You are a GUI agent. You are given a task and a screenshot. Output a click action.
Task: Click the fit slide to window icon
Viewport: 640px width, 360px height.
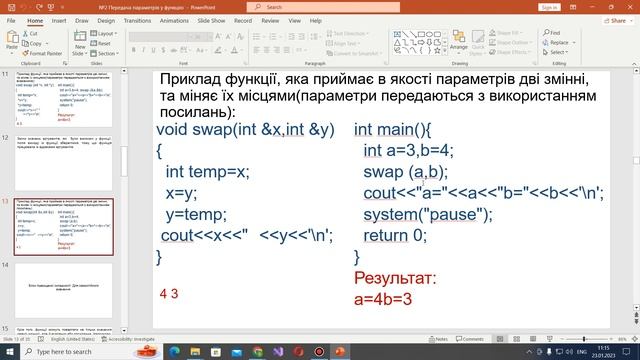pyautogui.click(x=635, y=339)
